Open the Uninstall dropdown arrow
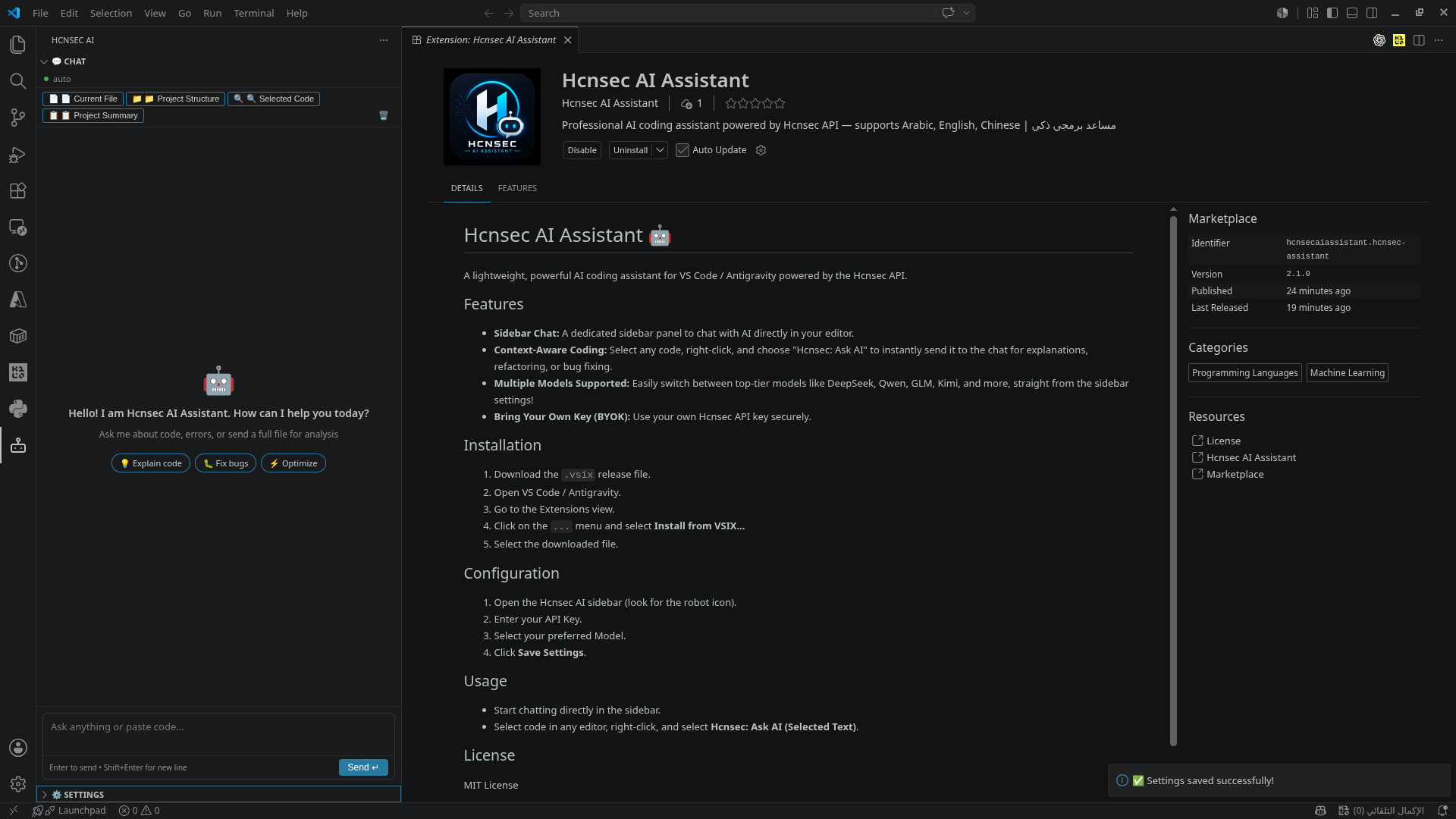 pos(661,150)
